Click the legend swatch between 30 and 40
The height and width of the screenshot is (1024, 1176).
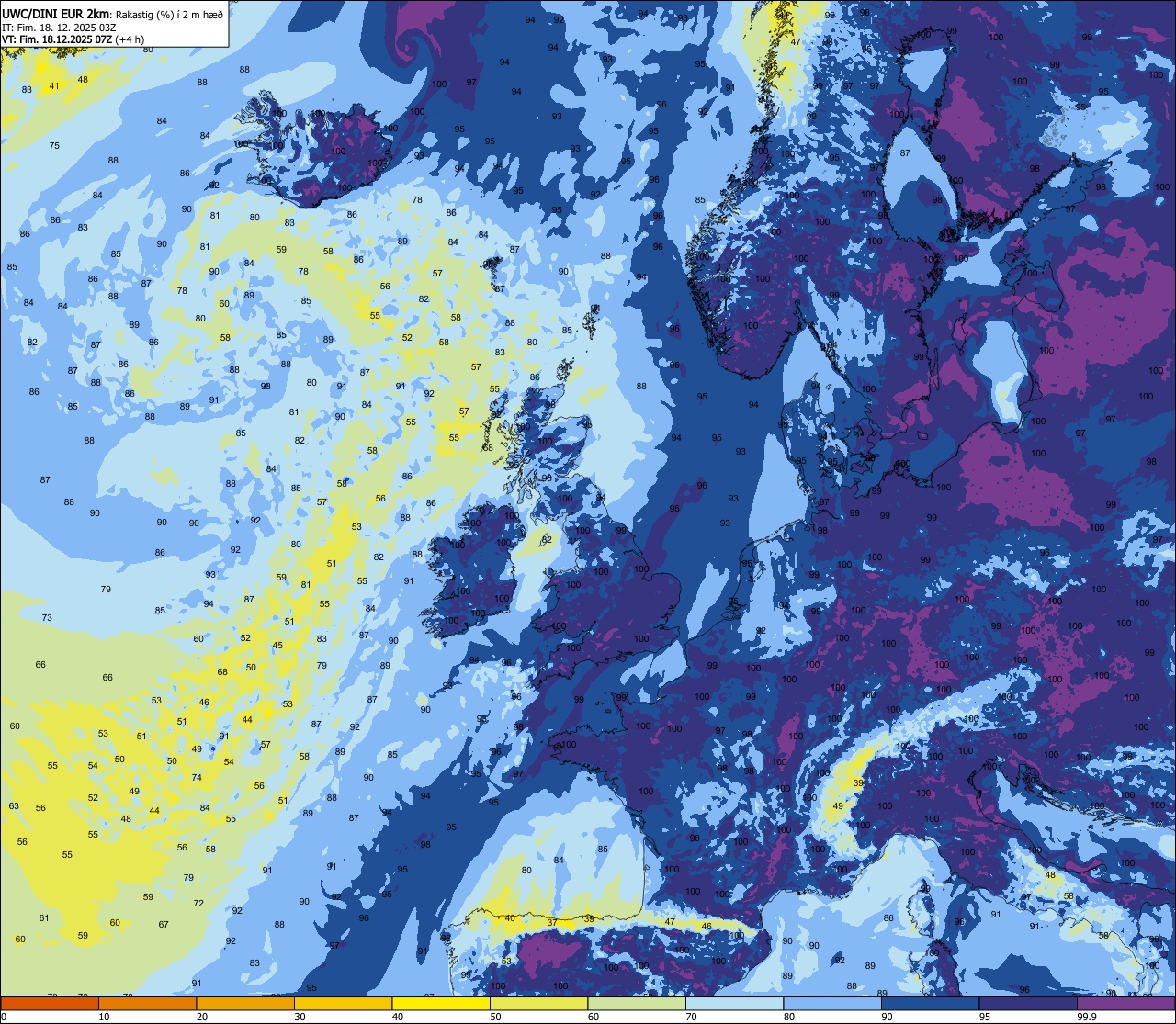click(x=343, y=1003)
